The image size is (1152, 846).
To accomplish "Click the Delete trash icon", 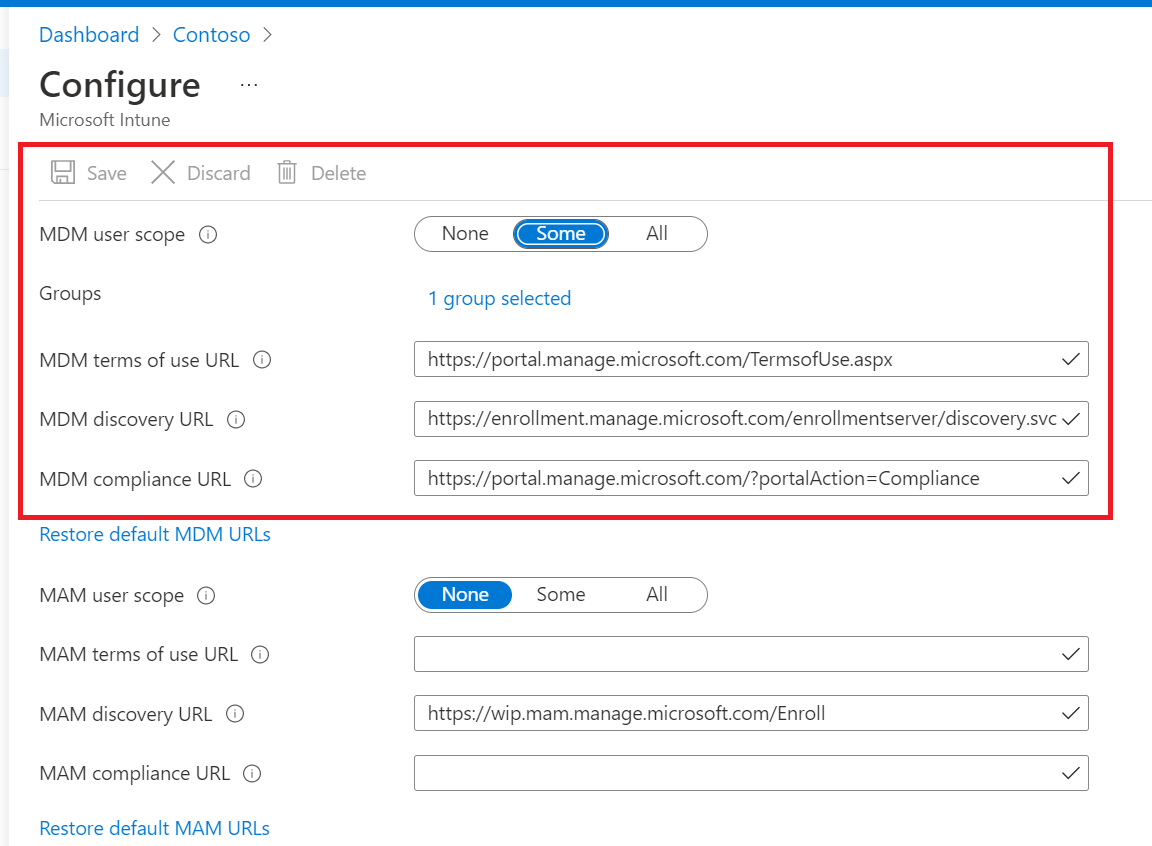I will click(287, 172).
